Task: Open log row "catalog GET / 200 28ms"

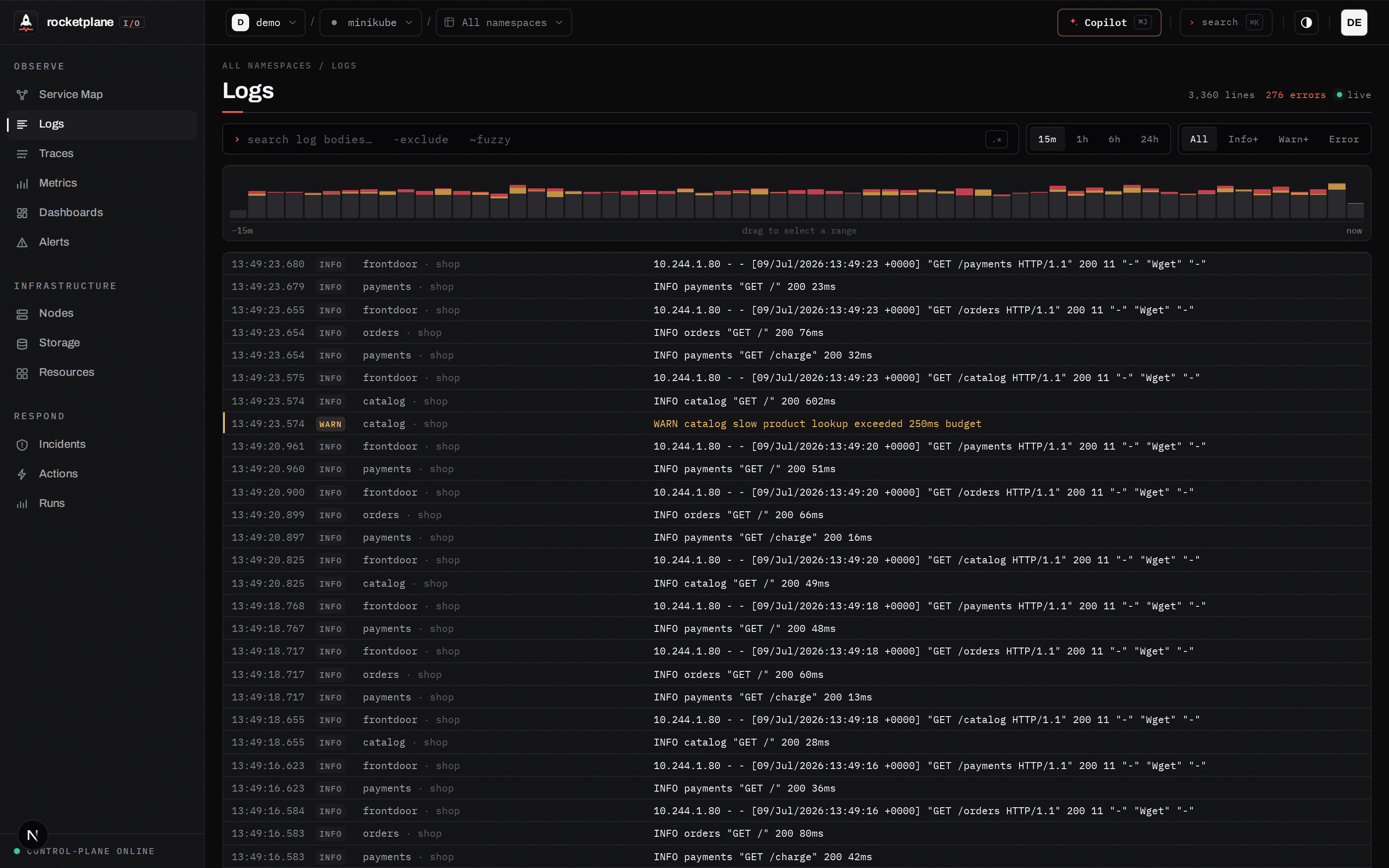Action: [x=797, y=742]
